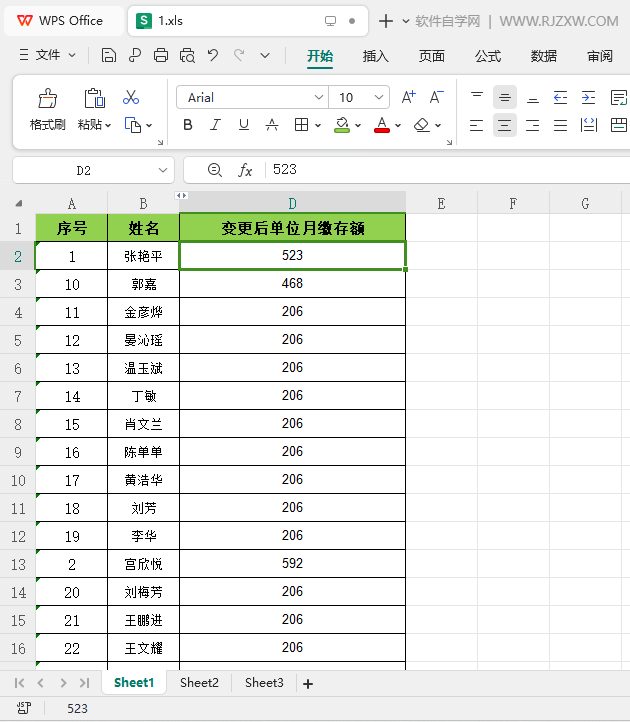Image resolution: width=630 pixels, height=722 pixels.
Task: Open Borders dropdown arrow
Action: click(318, 125)
